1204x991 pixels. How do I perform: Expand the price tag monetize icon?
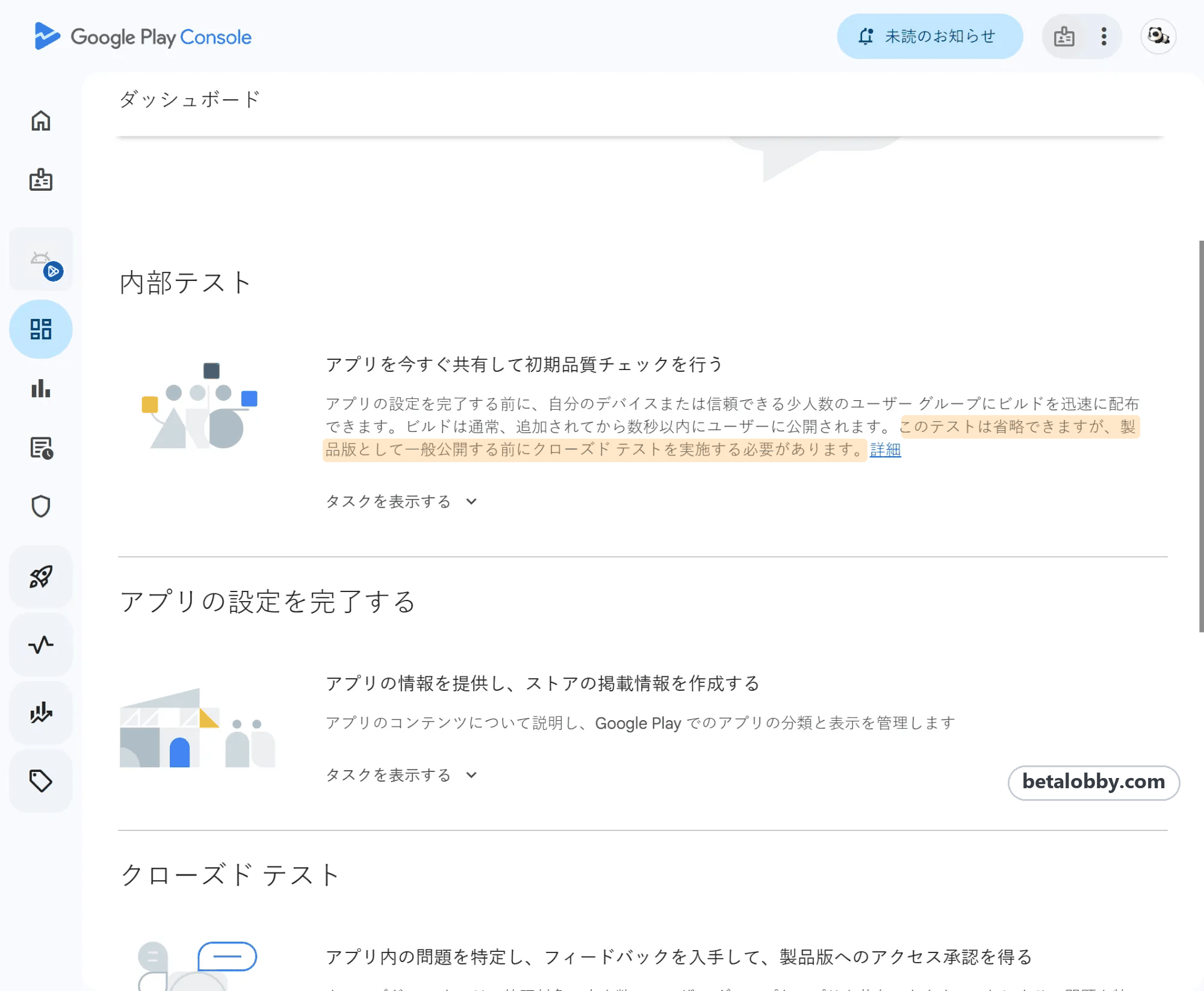coord(41,781)
